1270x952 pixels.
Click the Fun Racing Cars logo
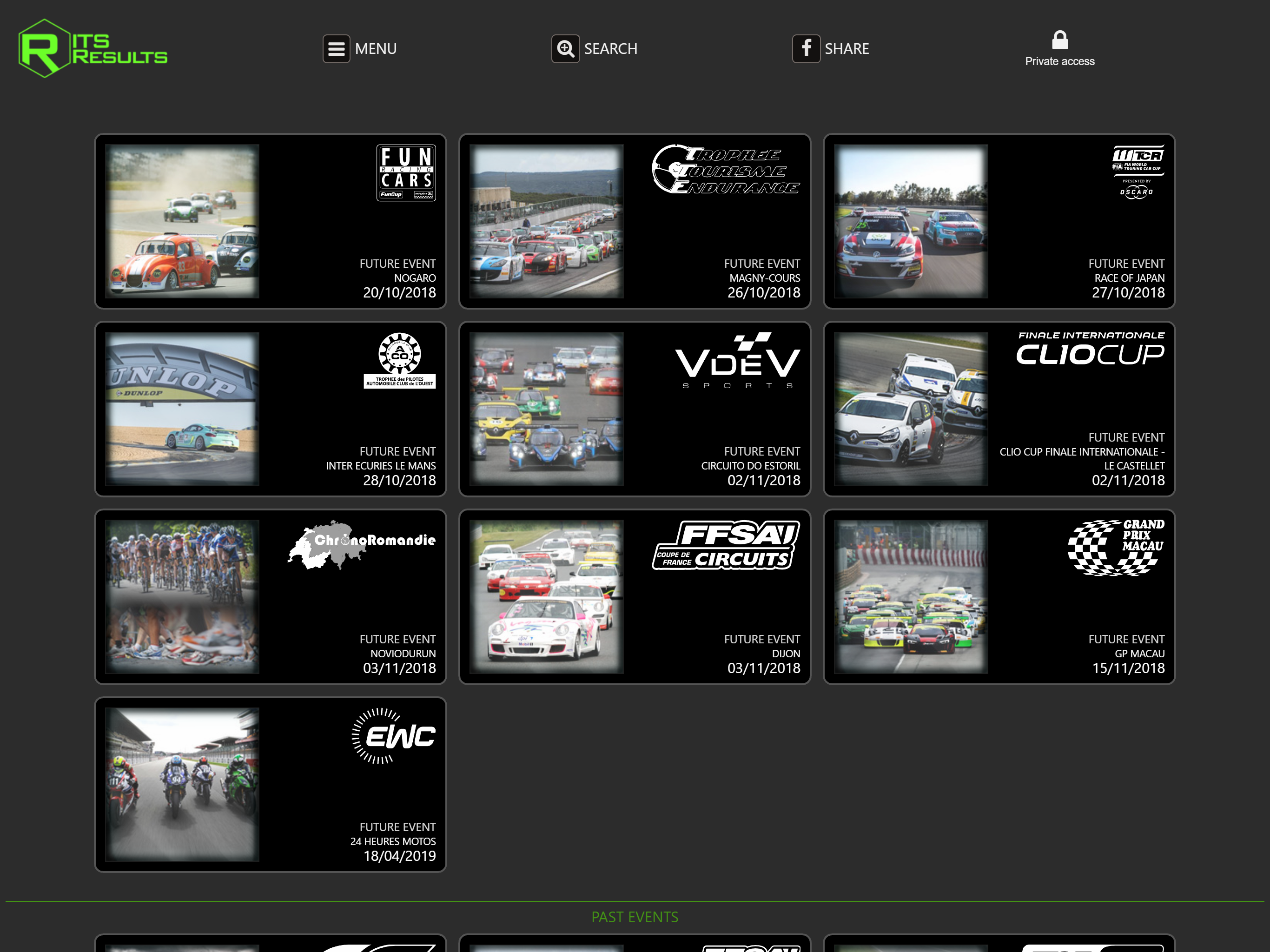pos(406,173)
